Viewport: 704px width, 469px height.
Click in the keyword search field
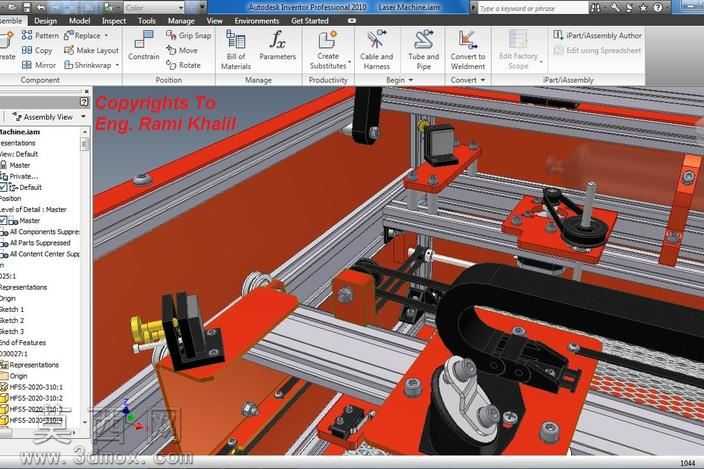pos(532,8)
